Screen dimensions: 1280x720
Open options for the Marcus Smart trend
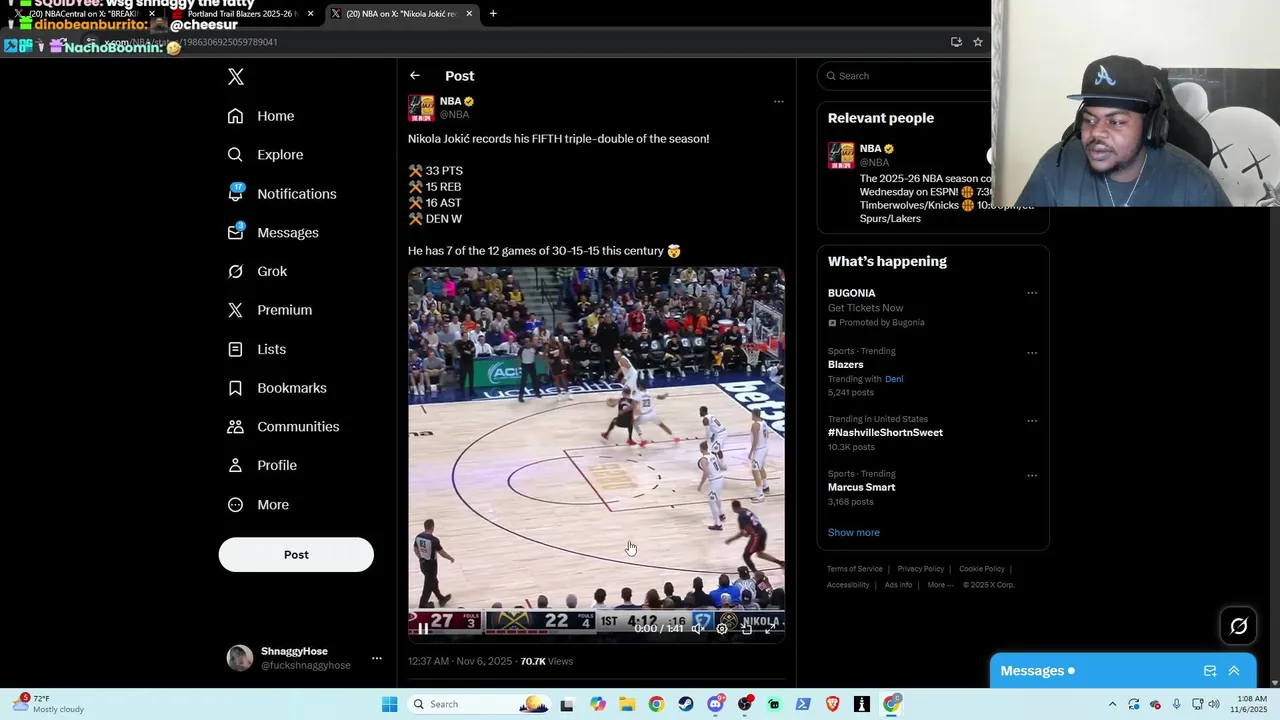coord(1032,475)
